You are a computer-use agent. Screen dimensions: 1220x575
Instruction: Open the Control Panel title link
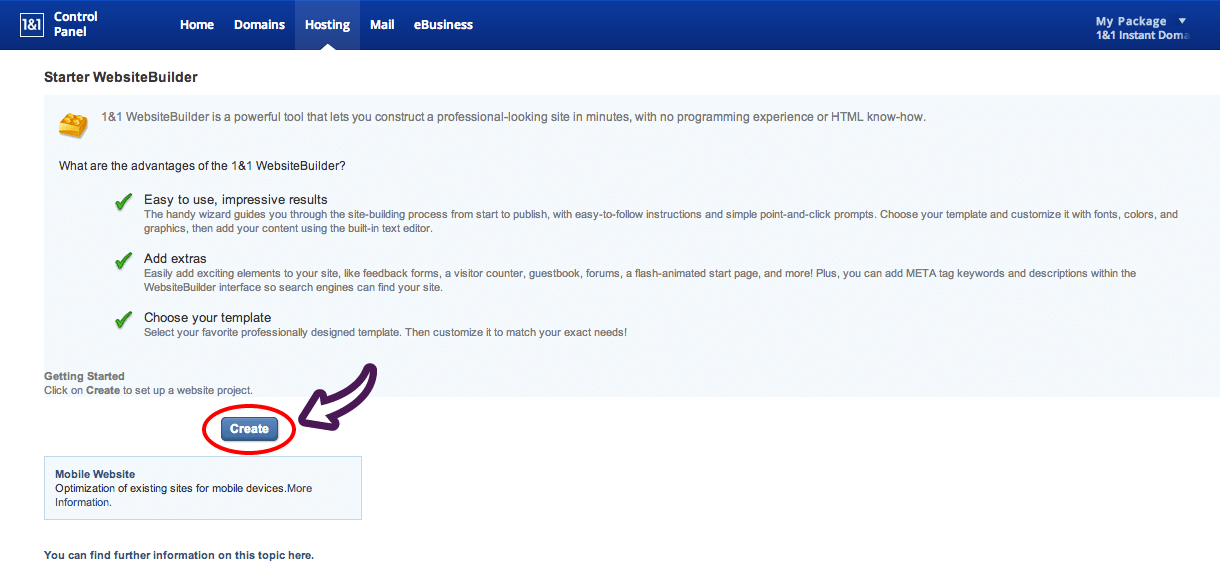pyautogui.click(x=76, y=24)
